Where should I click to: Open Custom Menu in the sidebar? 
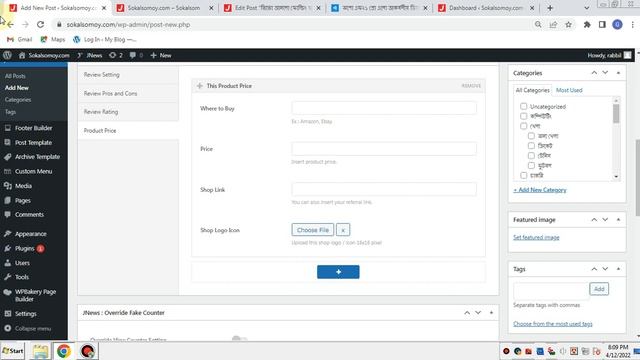(33, 171)
